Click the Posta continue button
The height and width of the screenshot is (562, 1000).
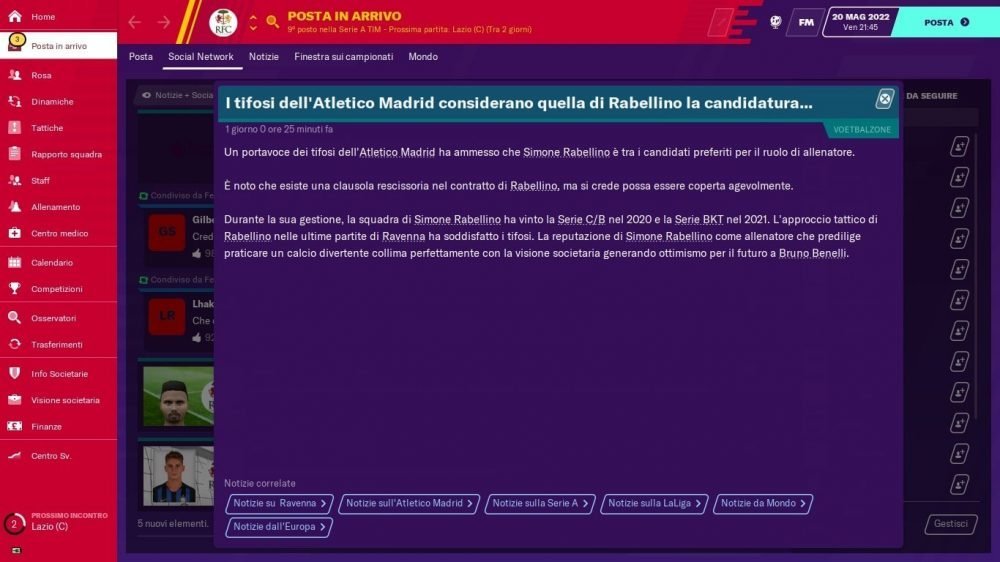point(946,22)
